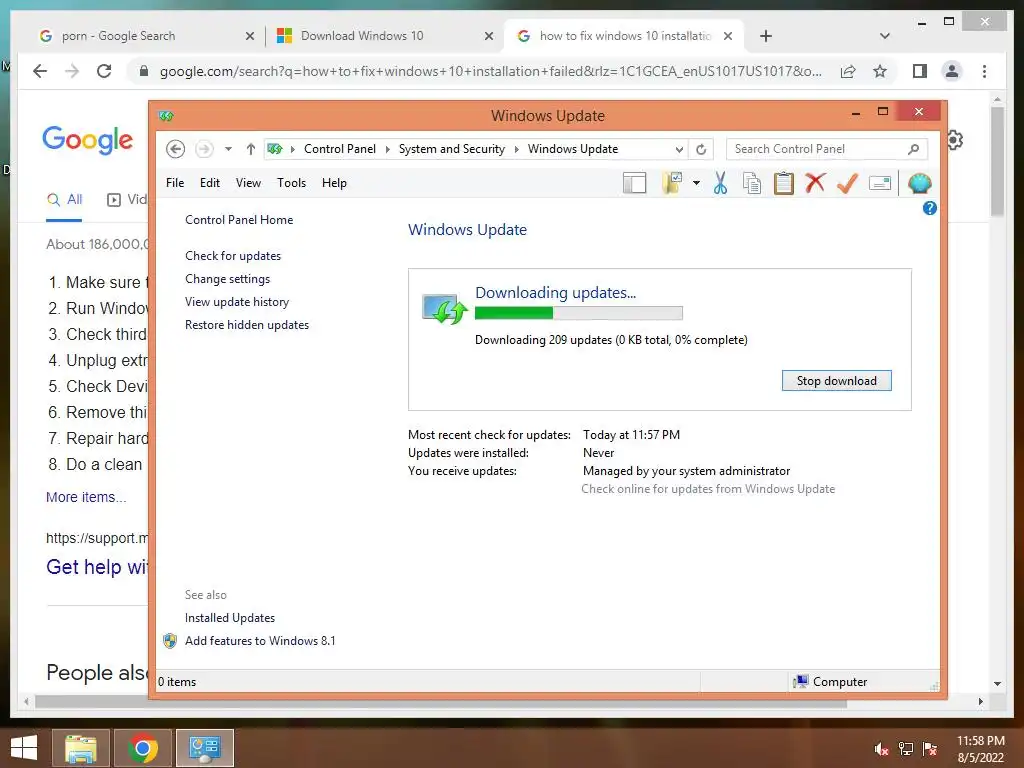Image resolution: width=1024 pixels, height=768 pixels.
Task: Bookmark this page with star icon
Action: [880, 71]
